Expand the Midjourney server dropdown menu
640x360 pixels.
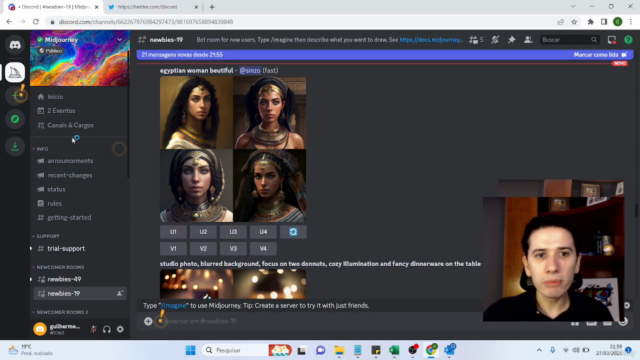119,40
